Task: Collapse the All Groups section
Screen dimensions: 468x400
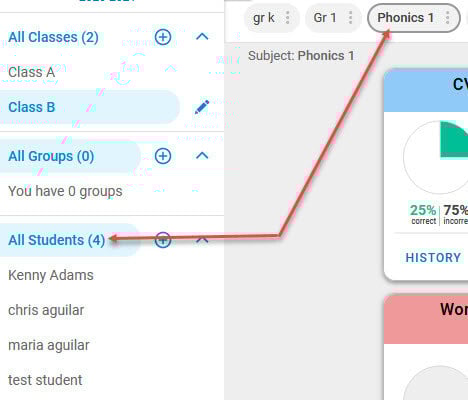Action: tap(202, 156)
